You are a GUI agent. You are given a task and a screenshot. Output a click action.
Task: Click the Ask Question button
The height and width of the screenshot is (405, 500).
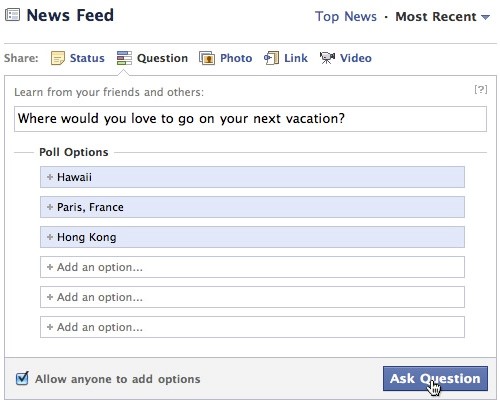point(435,379)
